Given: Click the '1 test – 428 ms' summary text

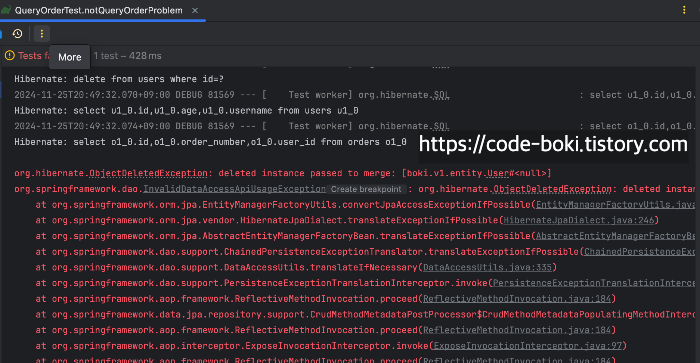Looking at the screenshot, I should tap(128, 56).
